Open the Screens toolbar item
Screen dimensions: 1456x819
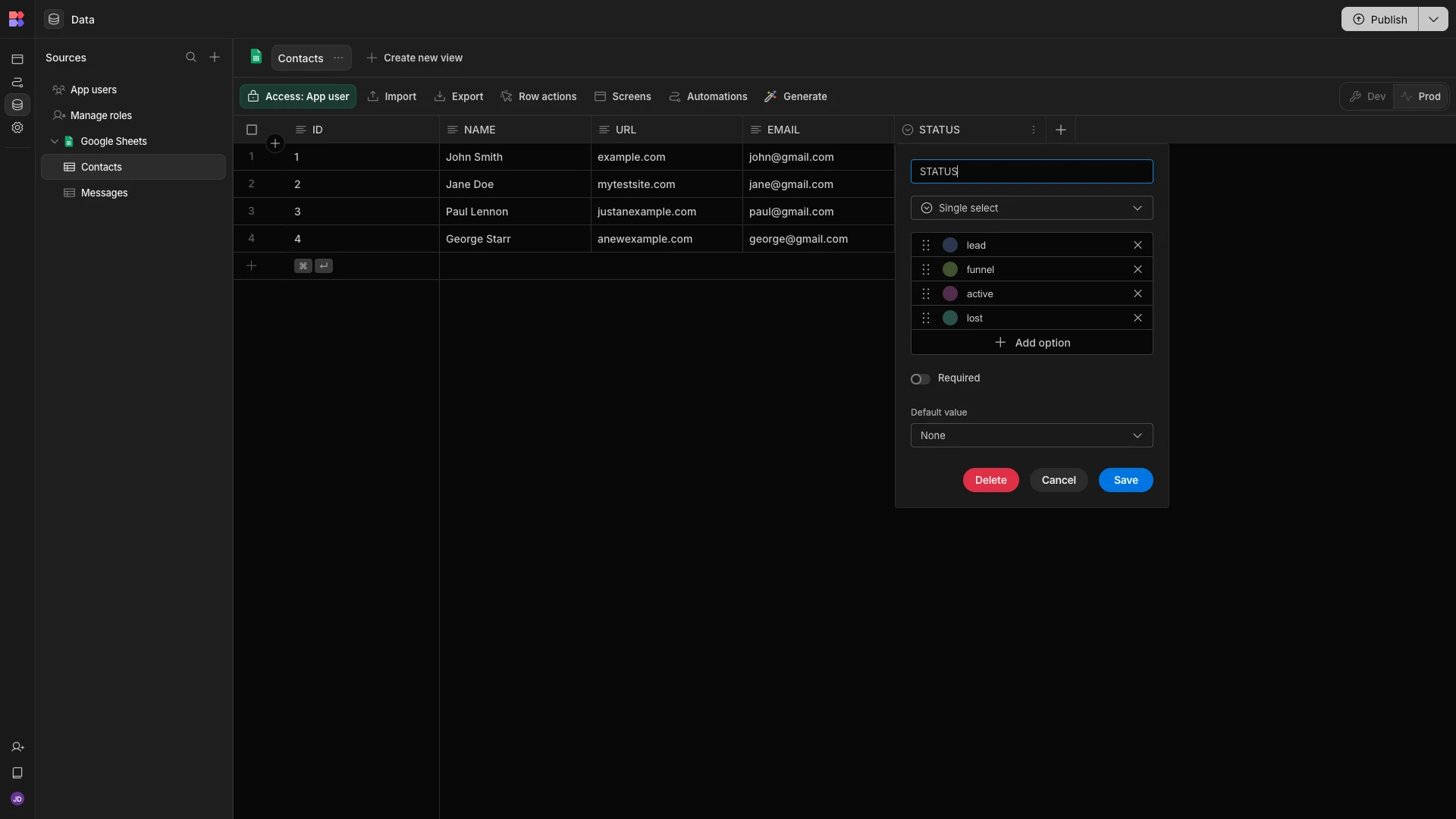[x=623, y=96]
